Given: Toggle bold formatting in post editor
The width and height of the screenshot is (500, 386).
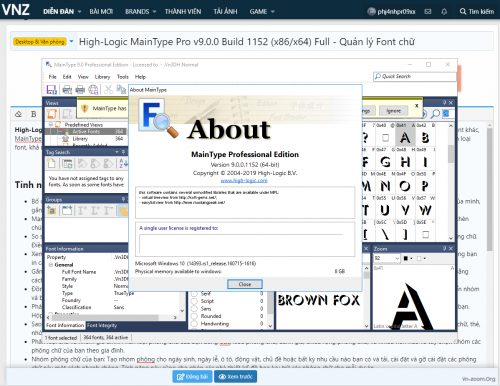Looking at the screenshot, I should pos(34,114).
